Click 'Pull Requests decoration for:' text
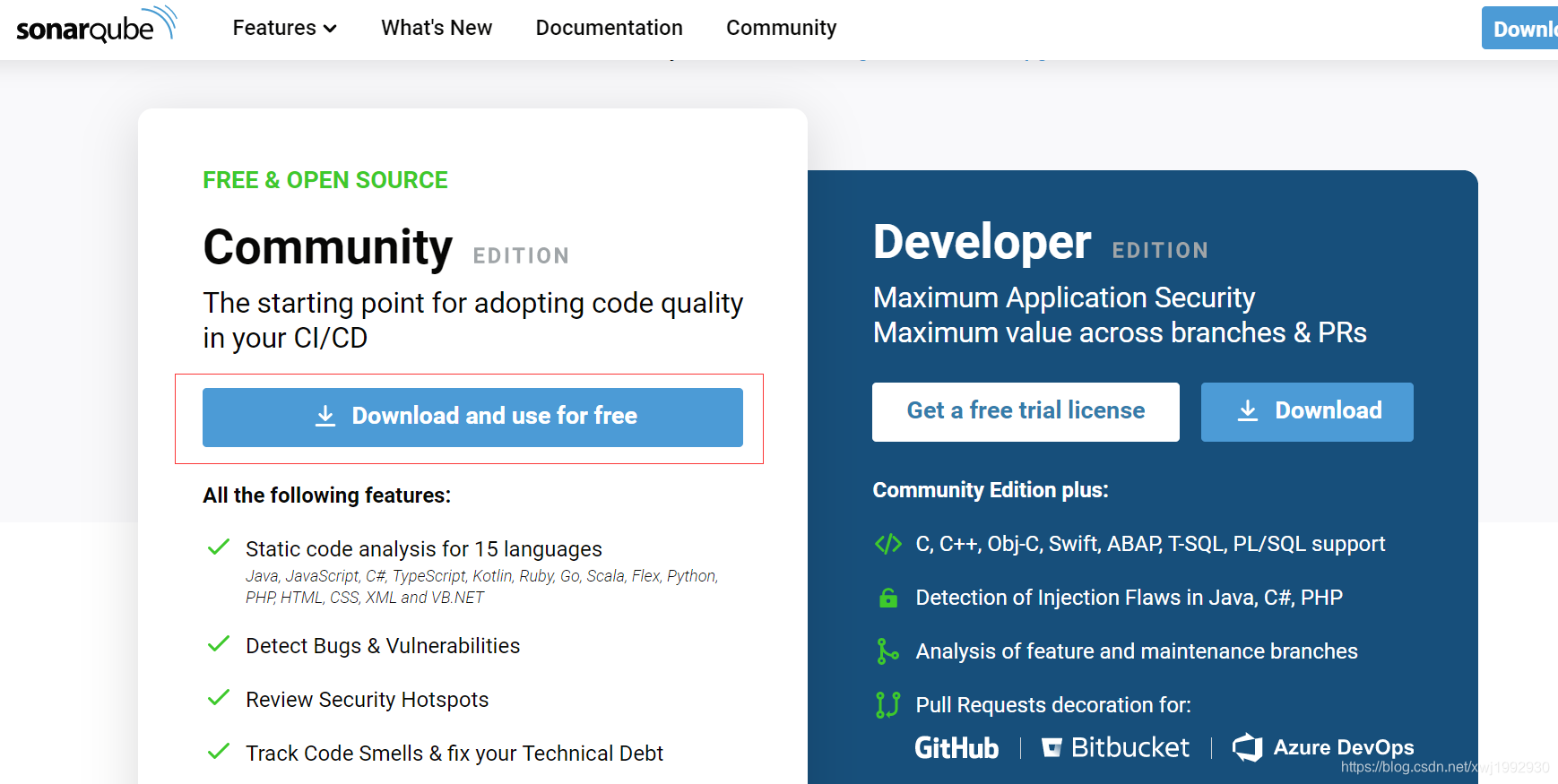 [x=1053, y=705]
